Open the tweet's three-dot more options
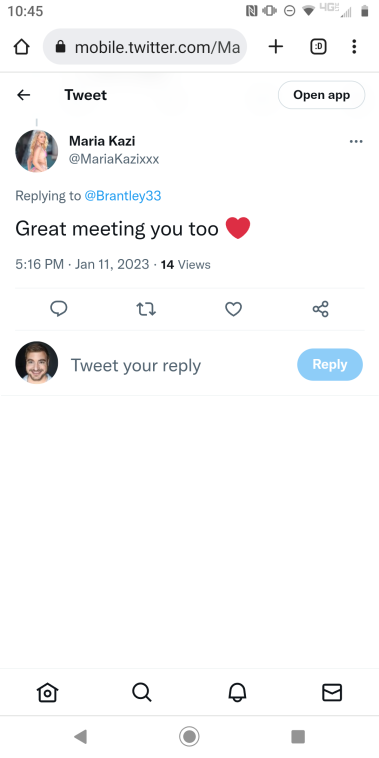 click(356, 142)
